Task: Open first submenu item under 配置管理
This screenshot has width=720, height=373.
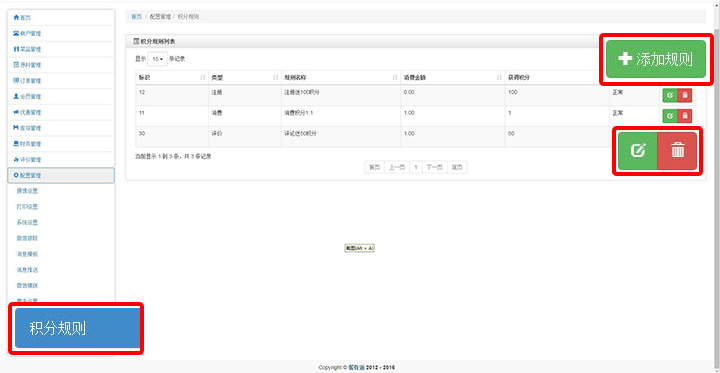Action: (x=27, y=191)
